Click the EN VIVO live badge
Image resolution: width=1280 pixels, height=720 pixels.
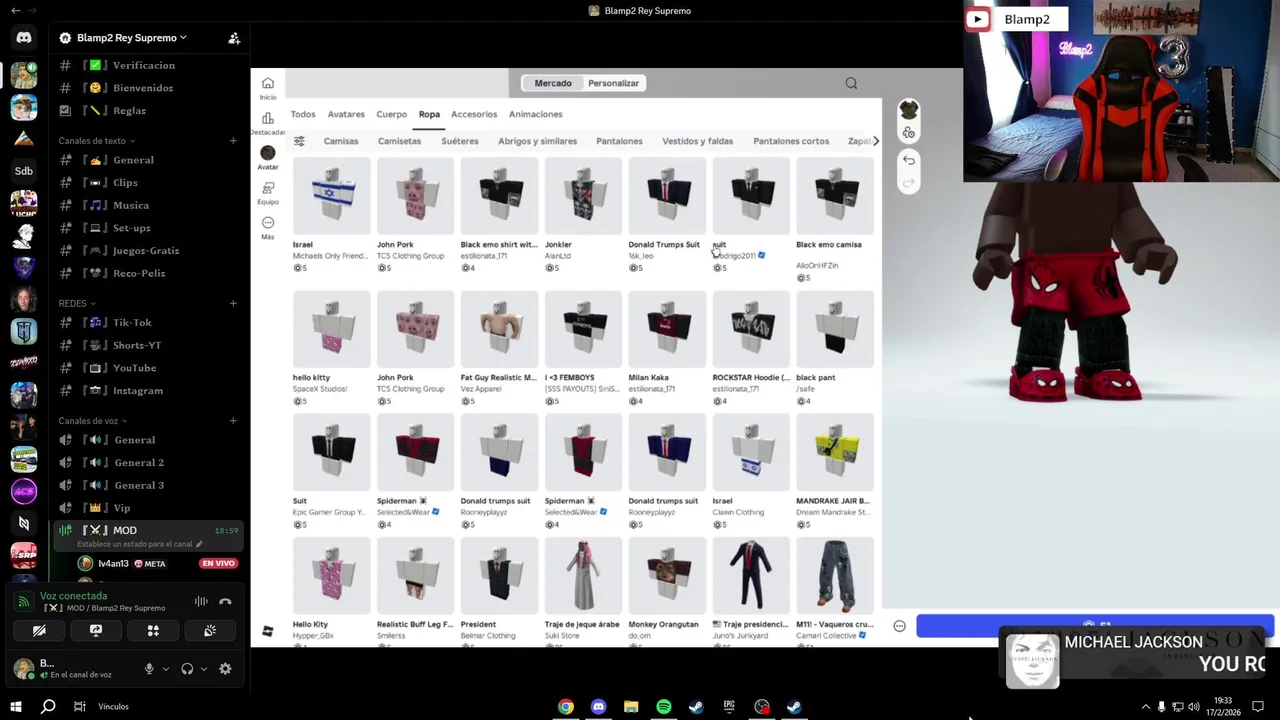[x=218, y=564]
